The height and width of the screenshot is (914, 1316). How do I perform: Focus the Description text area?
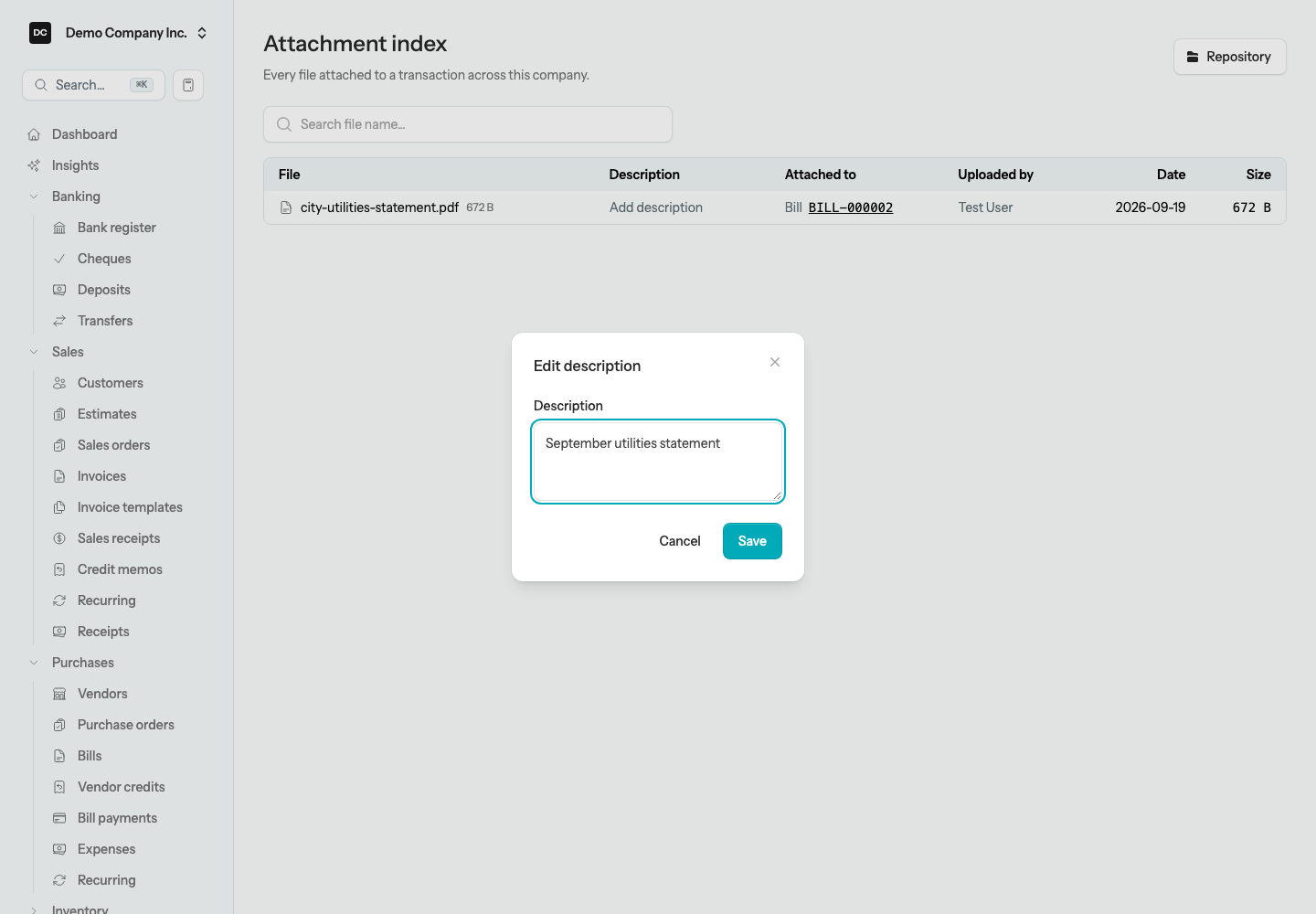(658, 462)
